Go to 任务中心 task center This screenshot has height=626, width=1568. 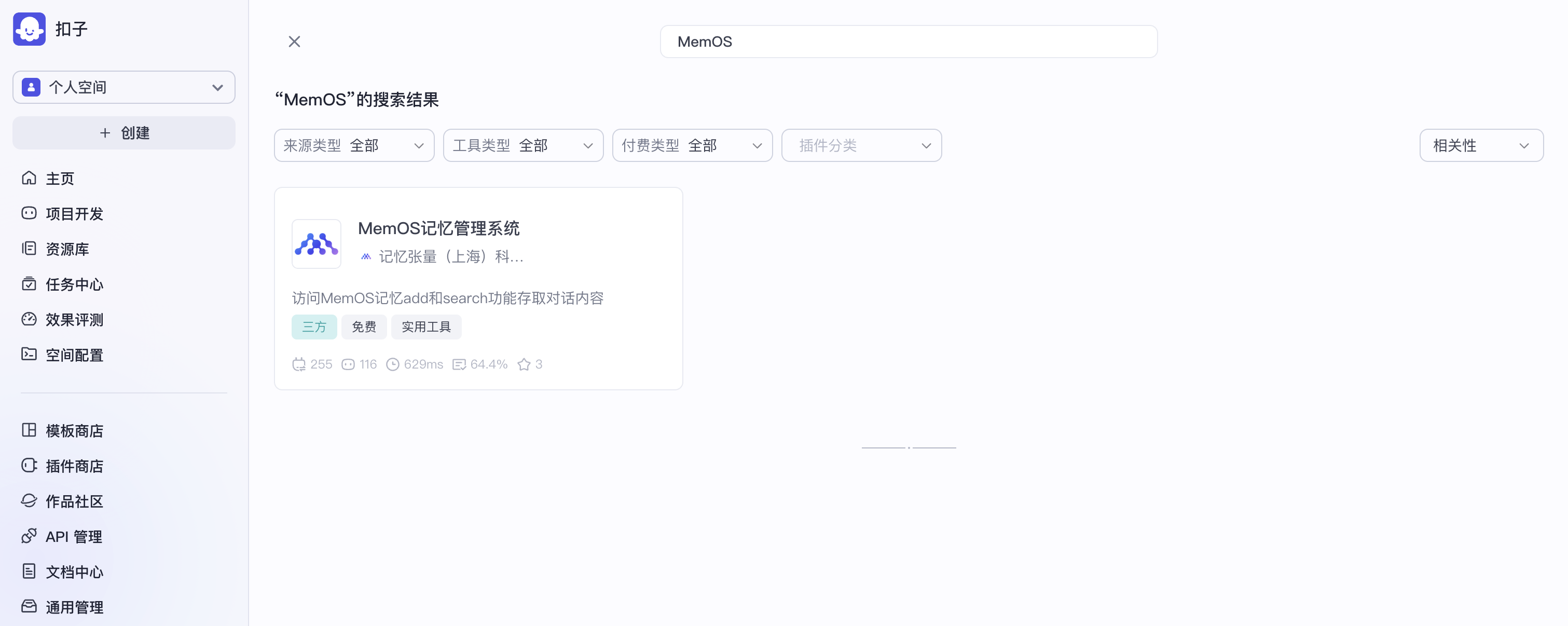point(74,284)
